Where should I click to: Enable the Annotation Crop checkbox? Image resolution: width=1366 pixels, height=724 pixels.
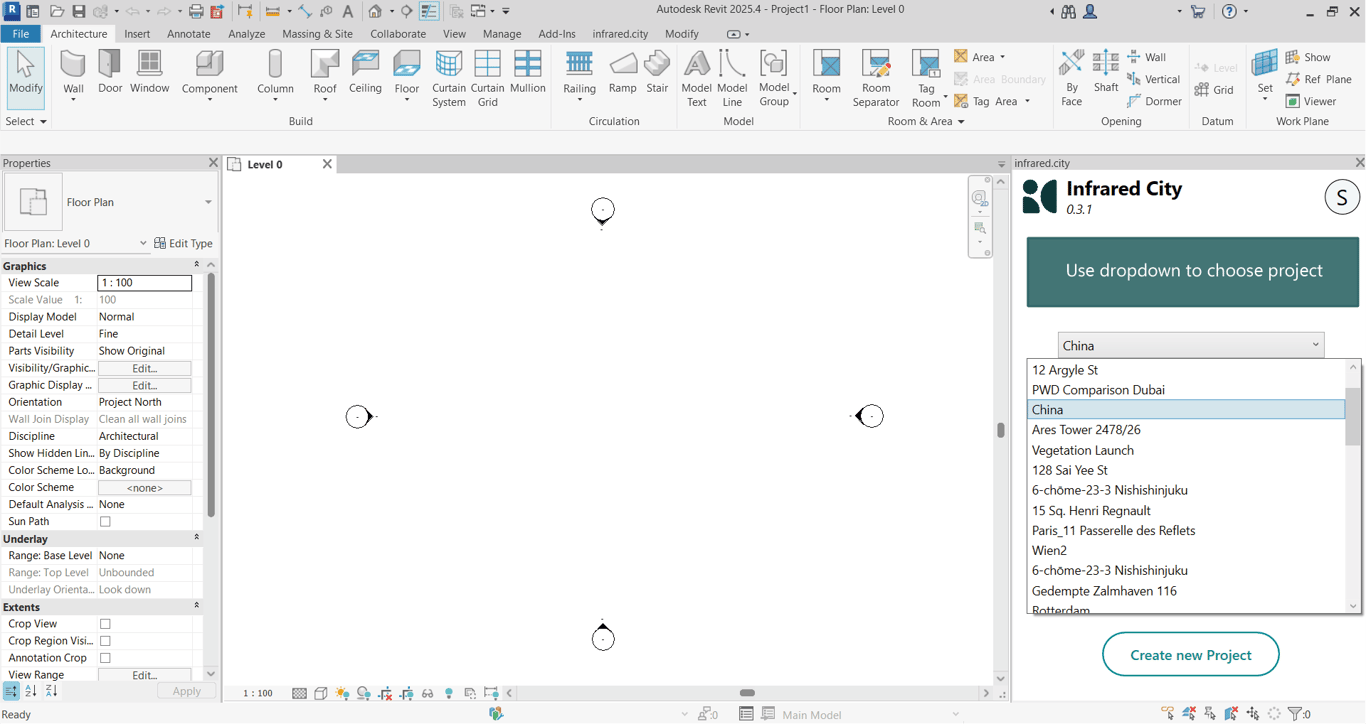pos(105,658)
